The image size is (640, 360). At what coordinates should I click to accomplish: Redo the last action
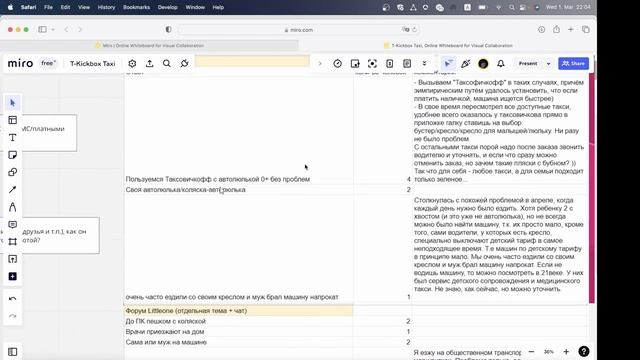[13, 316]
